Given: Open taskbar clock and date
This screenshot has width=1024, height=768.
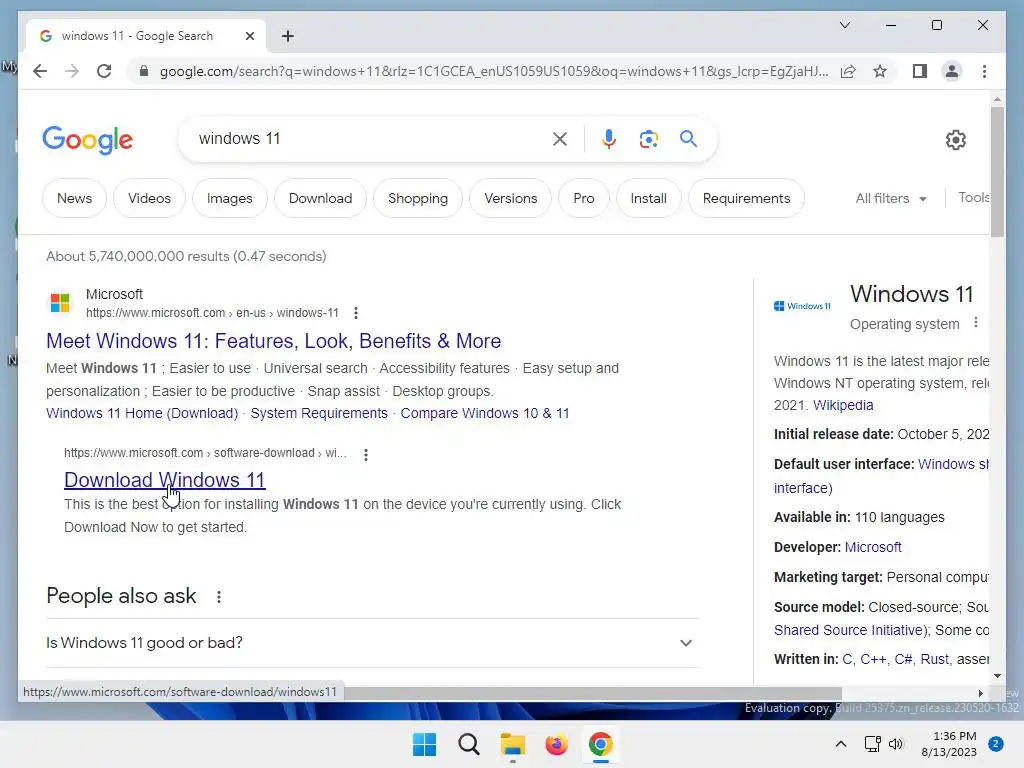Looking at the screenshot, I should [949, 744].
